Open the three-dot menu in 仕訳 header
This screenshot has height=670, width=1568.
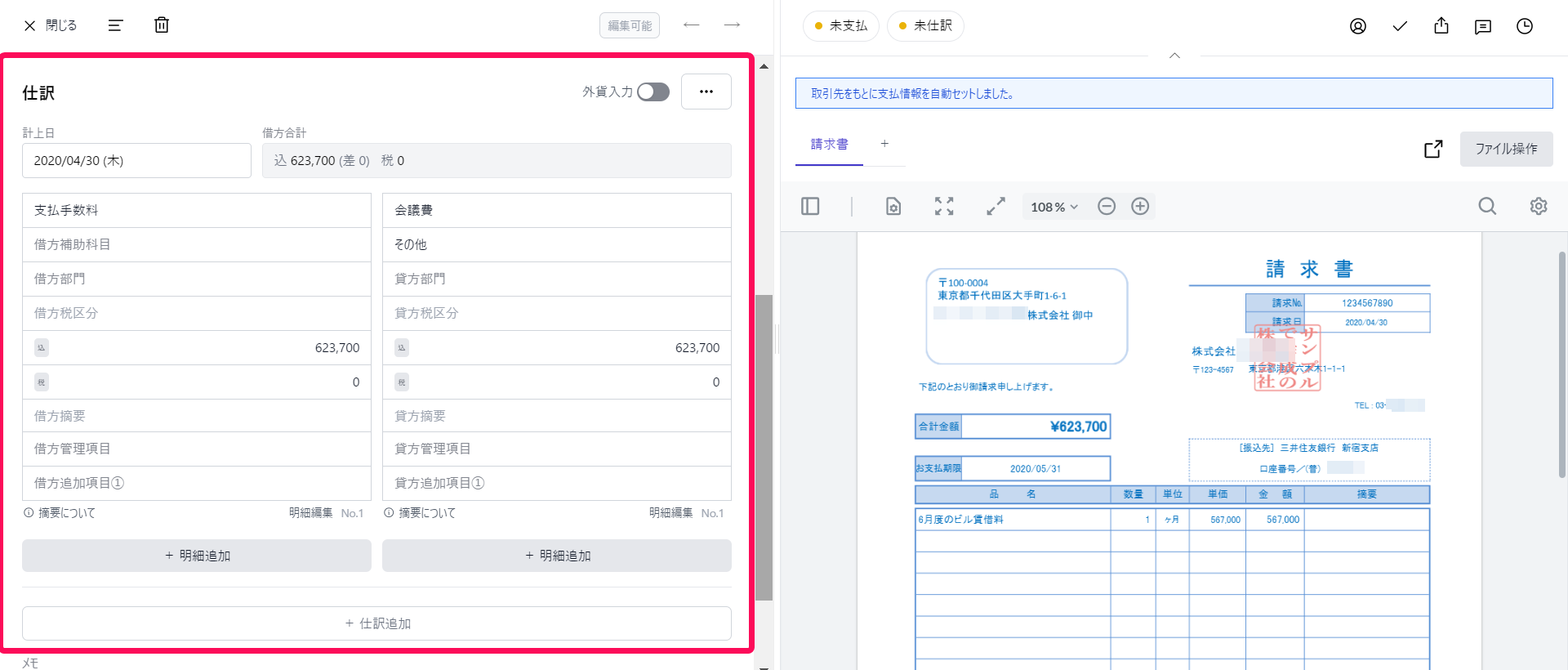pos(706,92)
